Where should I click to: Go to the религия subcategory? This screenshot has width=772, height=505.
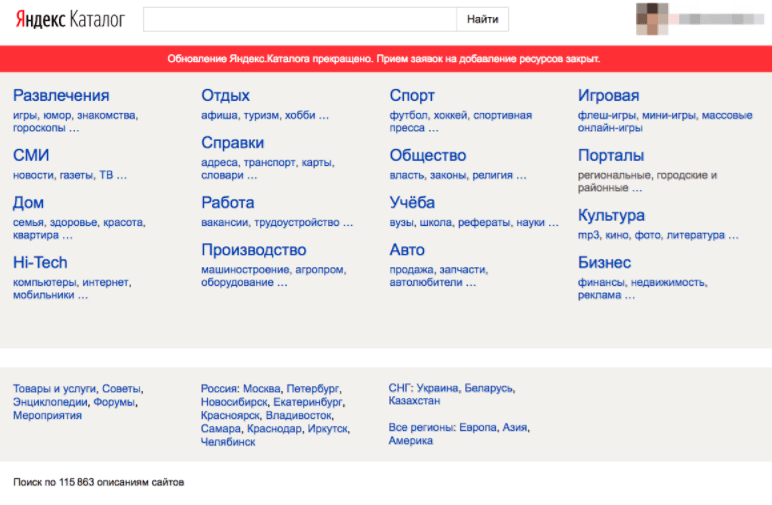(492, 175)
